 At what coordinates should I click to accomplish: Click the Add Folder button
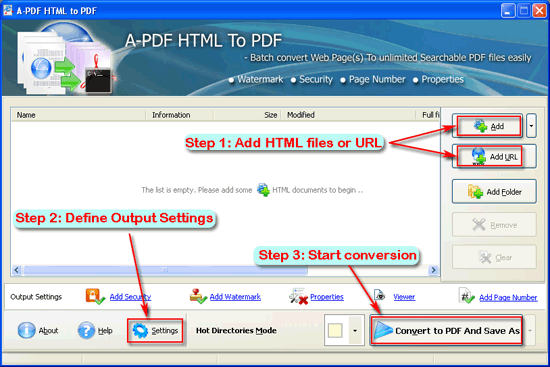pos(494,192)
